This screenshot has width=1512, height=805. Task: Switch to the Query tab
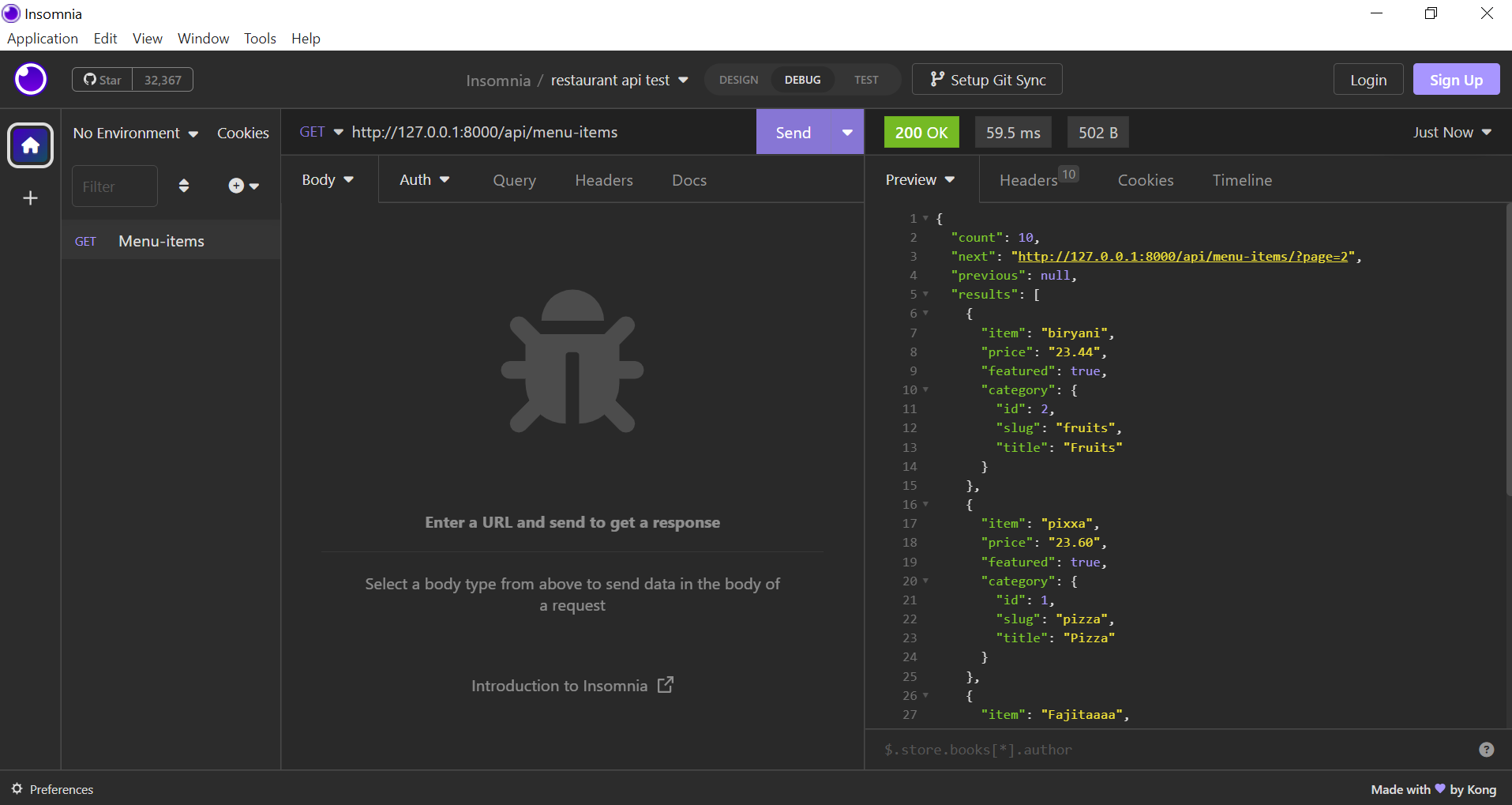pos(514,180)
